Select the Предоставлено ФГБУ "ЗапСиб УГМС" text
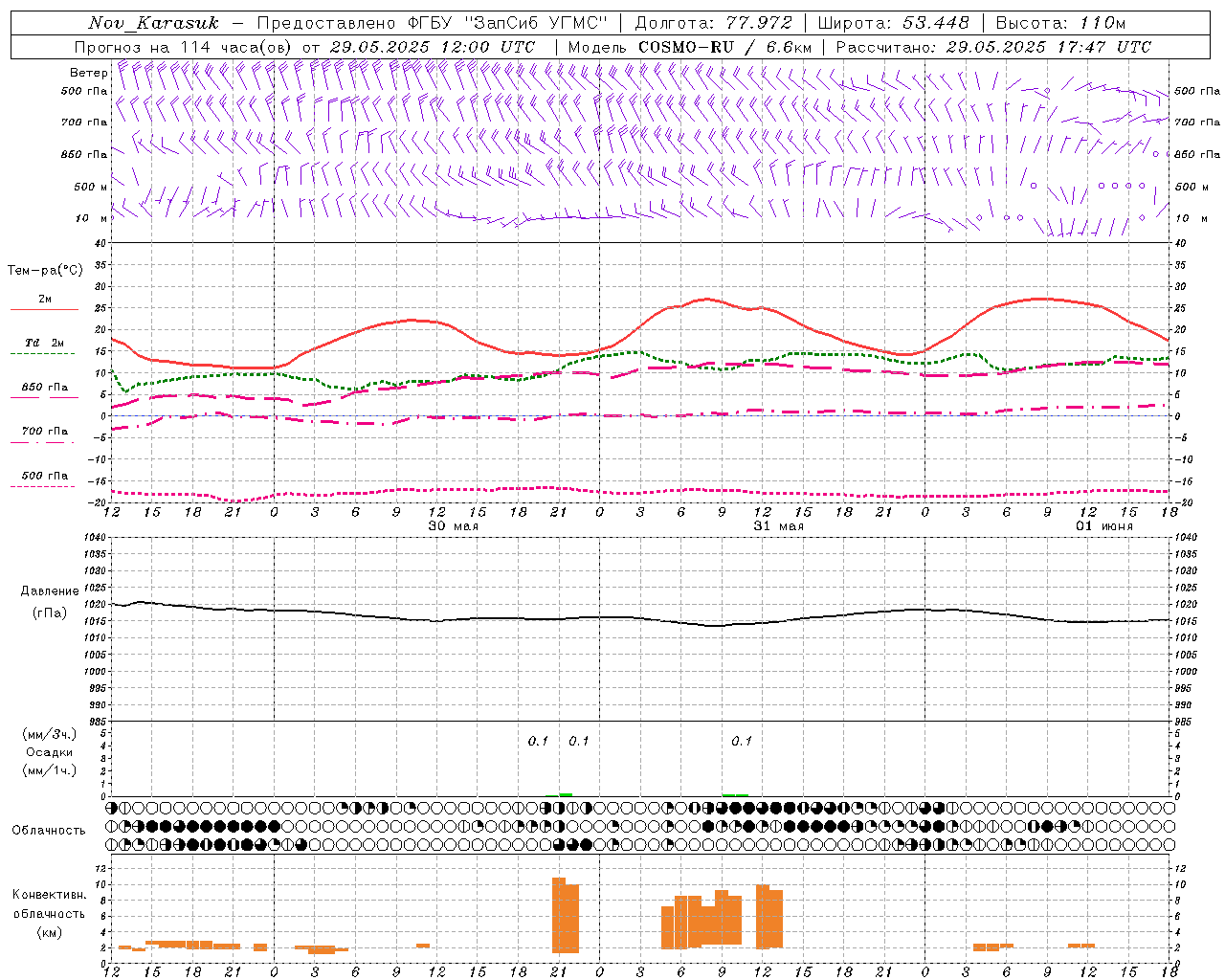Viewport: 1225px width, 980px height. pyautogui.click(x=434, y=23)
